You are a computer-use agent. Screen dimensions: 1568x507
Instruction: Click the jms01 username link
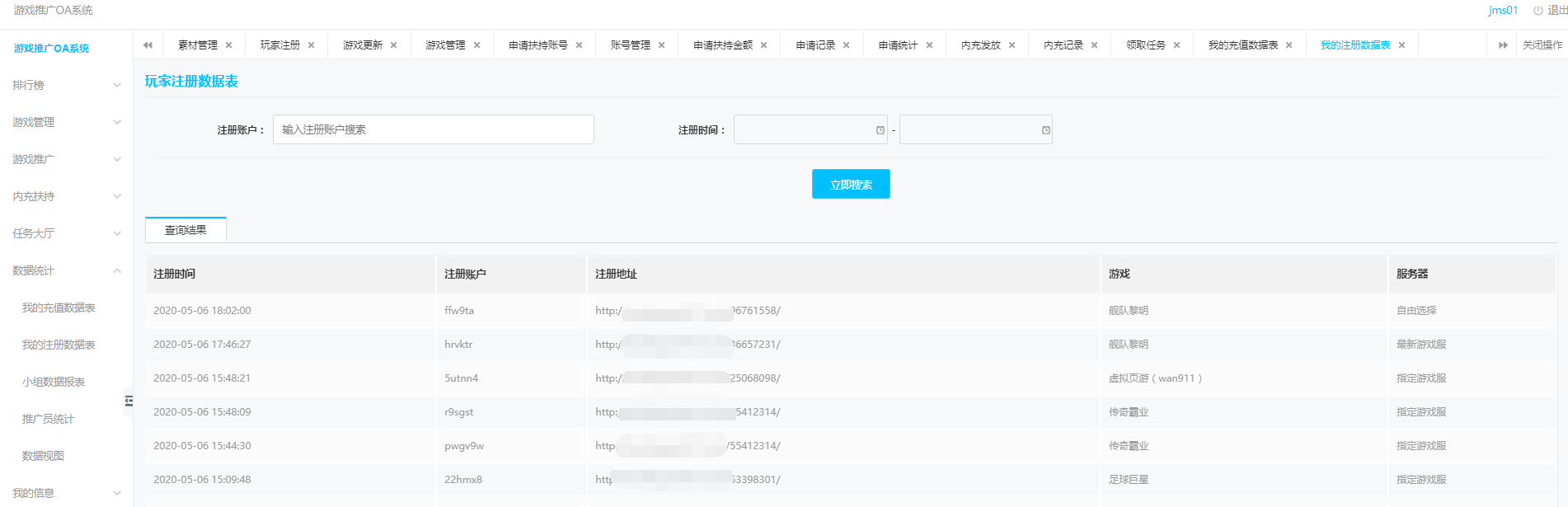[1502, 11]
